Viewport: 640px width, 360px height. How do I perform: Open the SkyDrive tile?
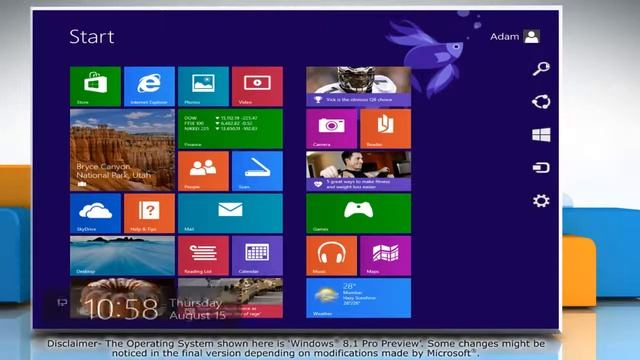coord(95,213)
